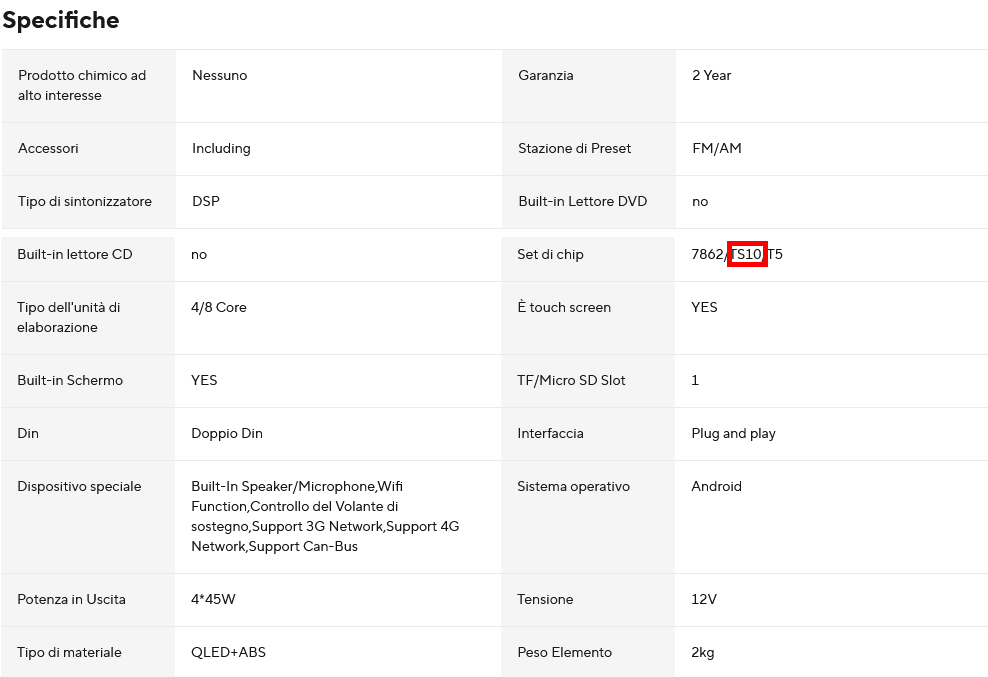This screenshot has height=677, width=988.
Task: Click the QLED+ABS material value
Action: (228, 652)
